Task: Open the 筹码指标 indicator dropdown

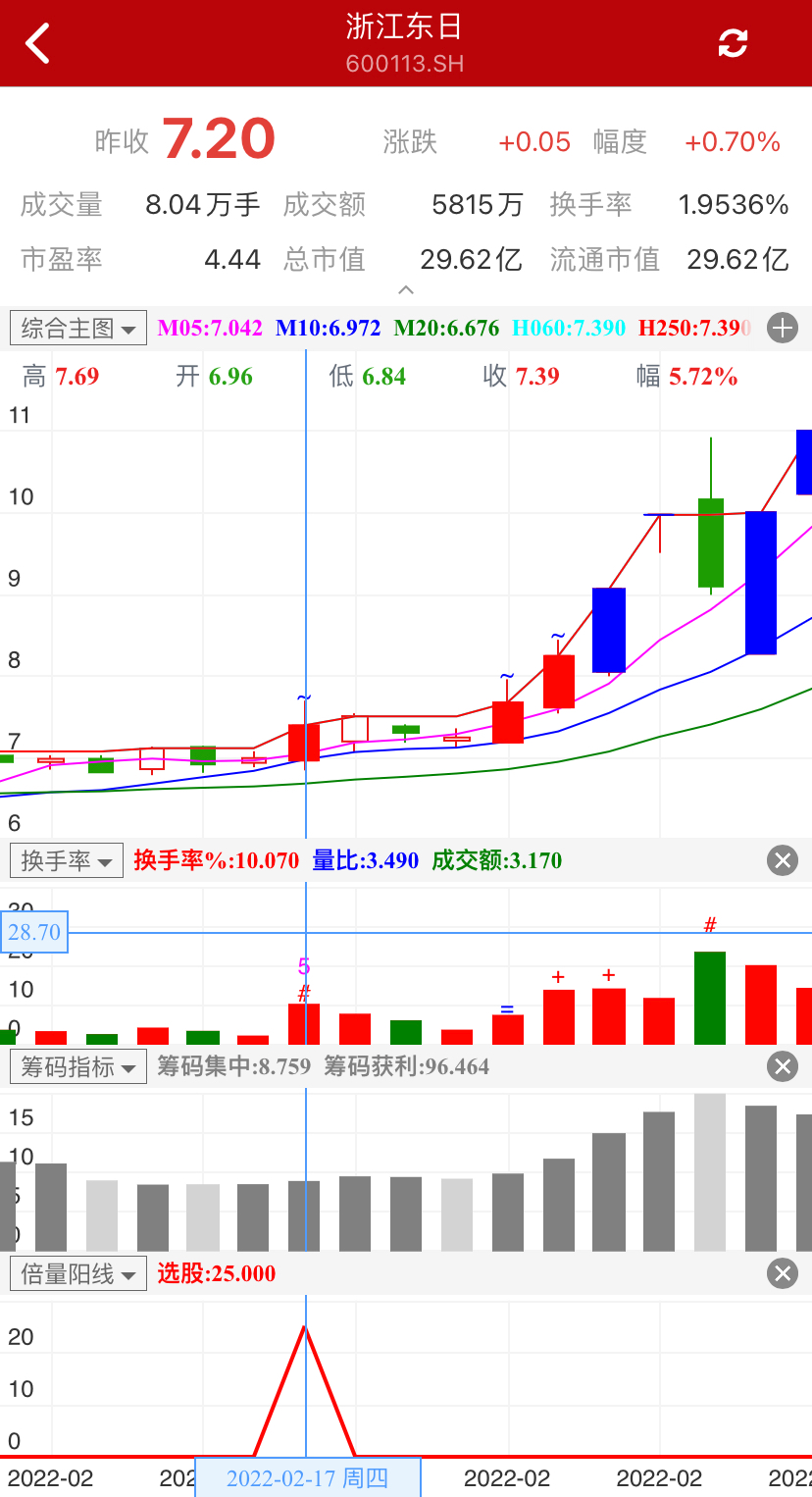Action: 78,1066
